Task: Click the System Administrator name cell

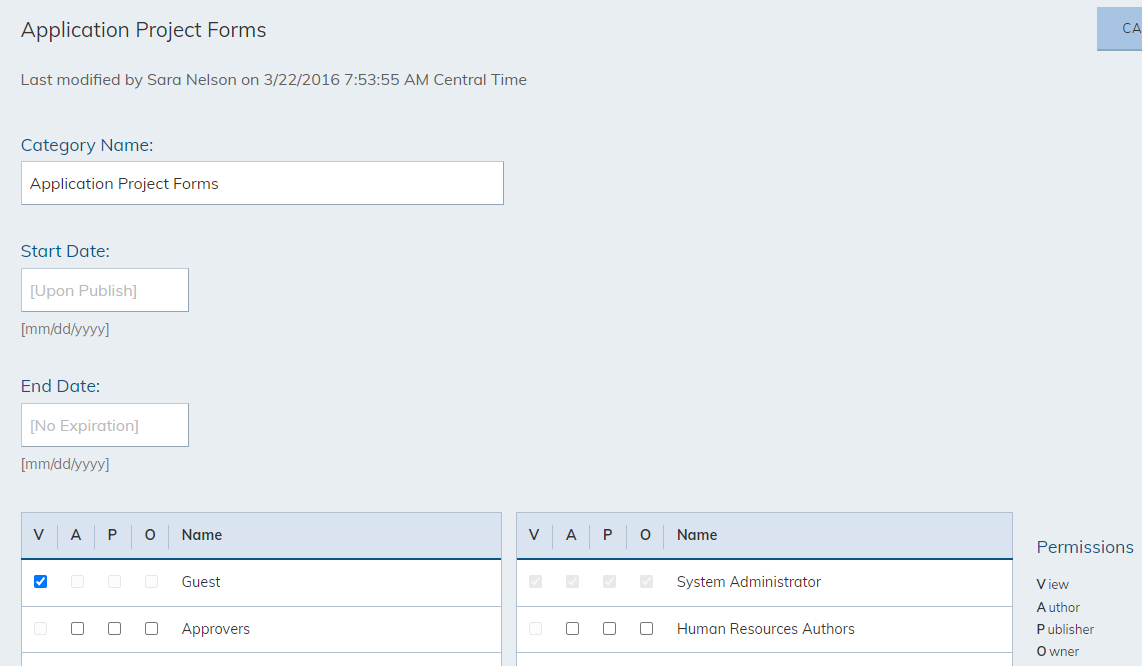Action: tap(749, 581)
